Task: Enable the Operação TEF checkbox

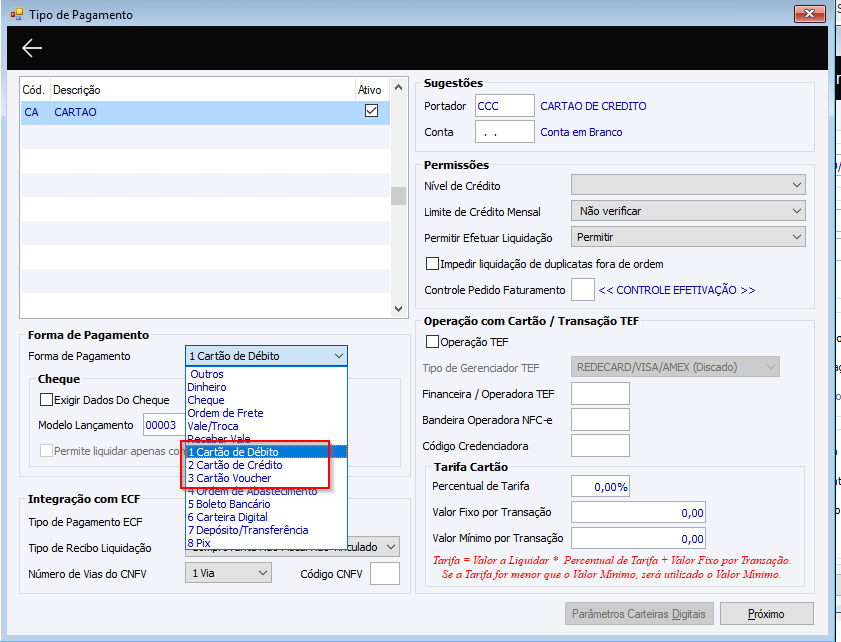Action: tap(432, 342)
